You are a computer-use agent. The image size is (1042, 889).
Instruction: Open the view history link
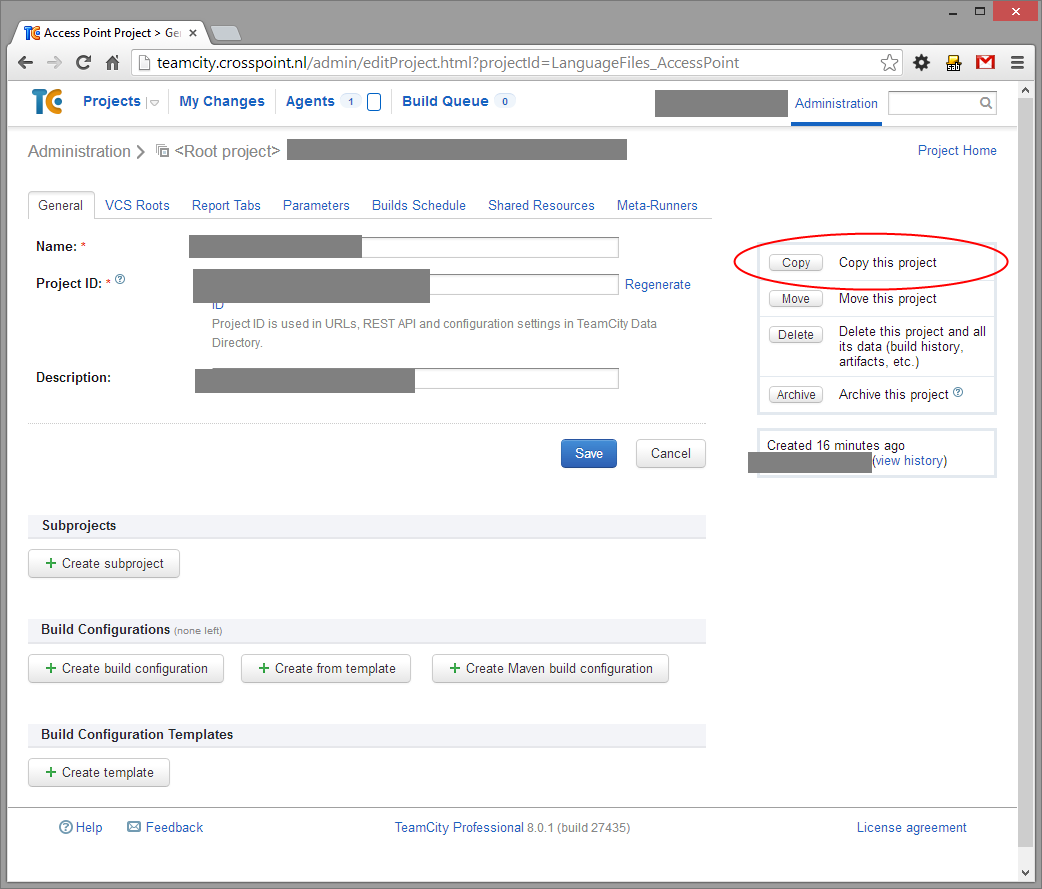(x=910, y=460)
